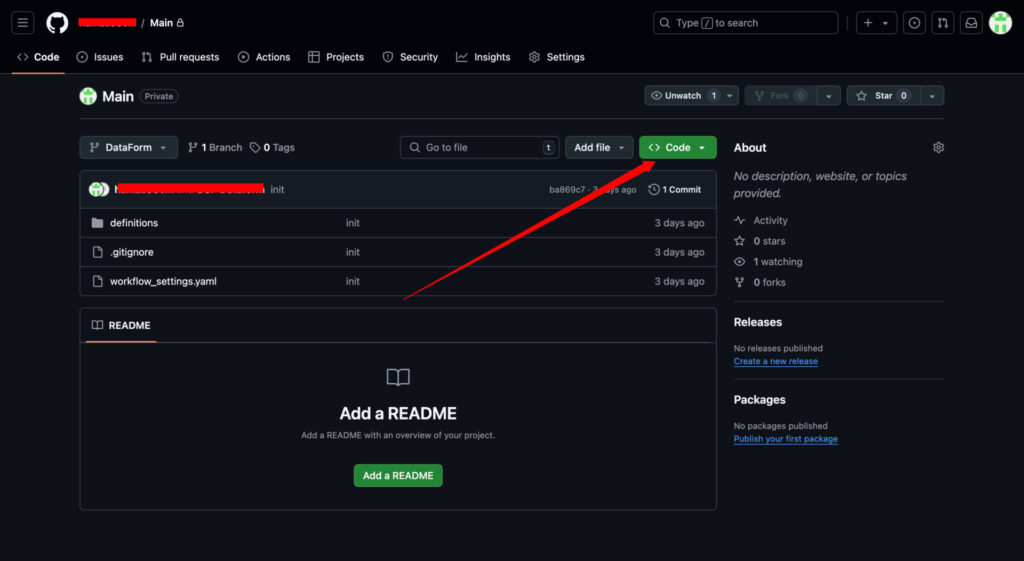This screenshot has height=561, width=1024.
Task: Click the user avatar in top right
Action: pos(1000,23)
